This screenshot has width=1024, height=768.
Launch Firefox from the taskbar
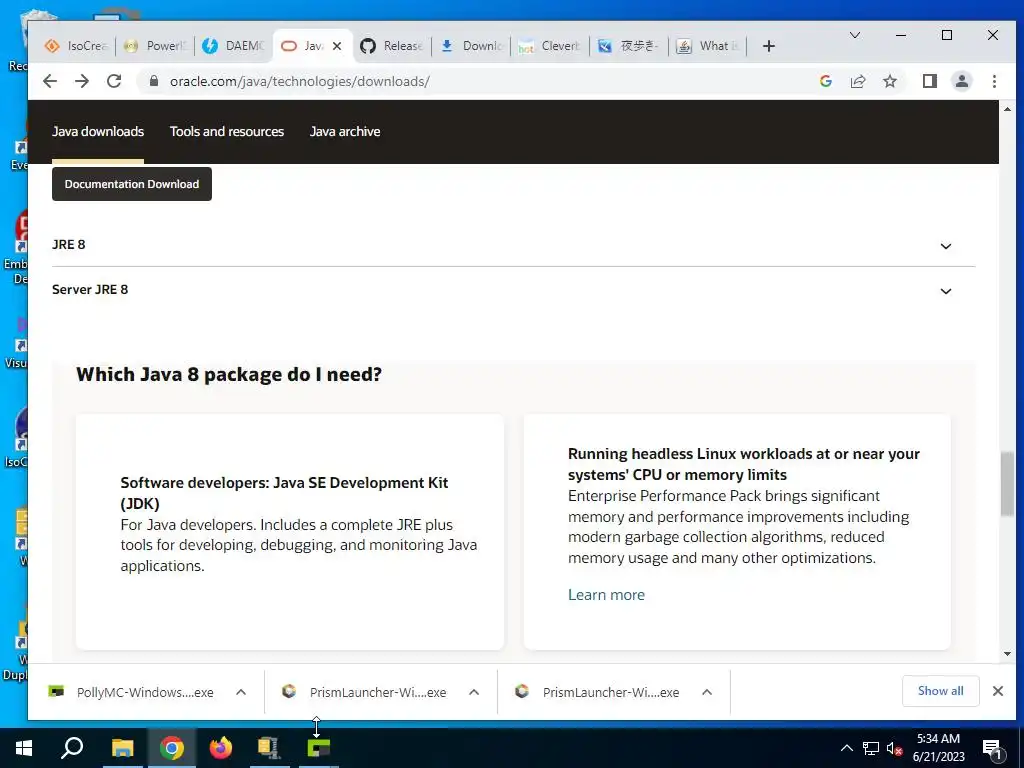click(x=221, y=748)
